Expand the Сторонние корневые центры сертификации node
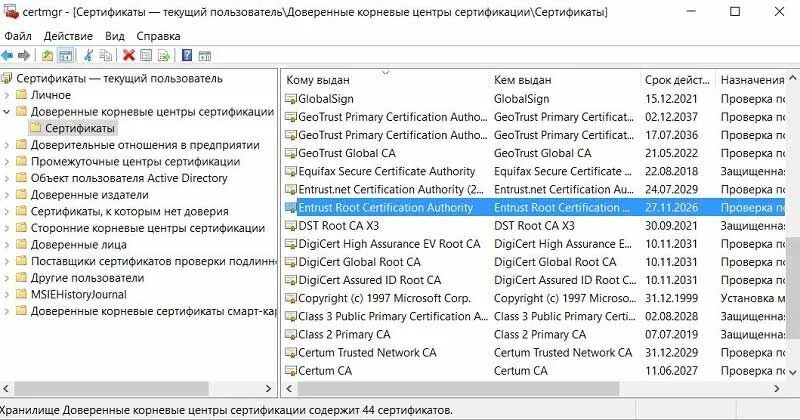Screen dimensions: 800x420 (x=7, y=228)
